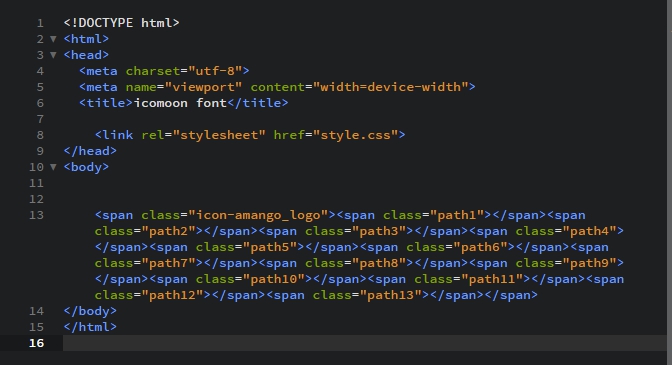Click line number 13 in gutter
The height and width of the screenshot is (365, 672).
(x=36, y=215)
